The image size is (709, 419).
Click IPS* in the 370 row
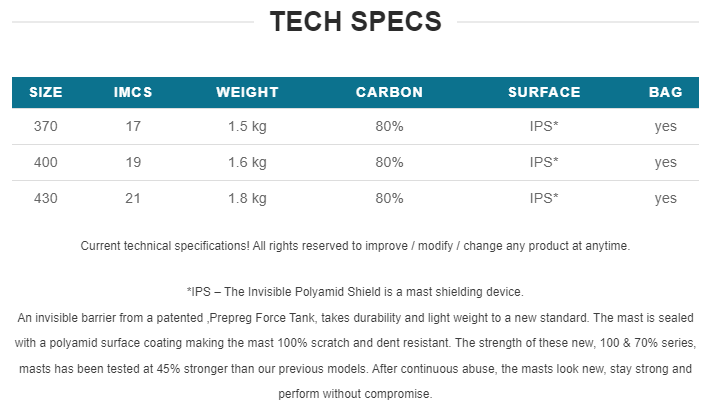point(544,126)
